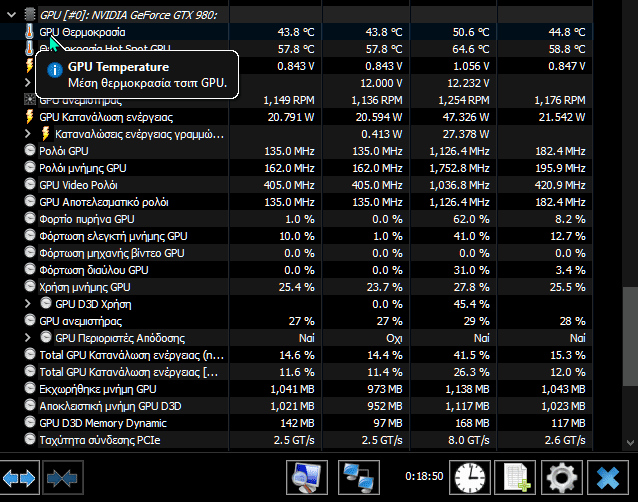
Task: Select the Ταχύτητα σύνδεσης PCIe row label
Action: click(x=100, y=440)
